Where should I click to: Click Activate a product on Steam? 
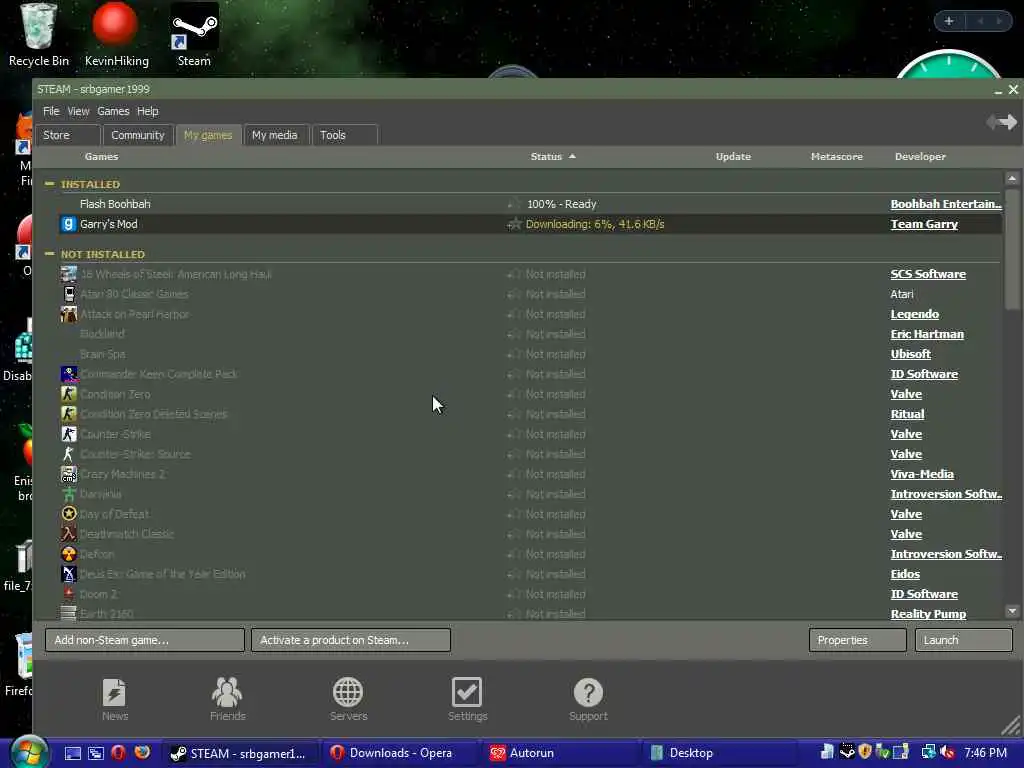[351, 640]
